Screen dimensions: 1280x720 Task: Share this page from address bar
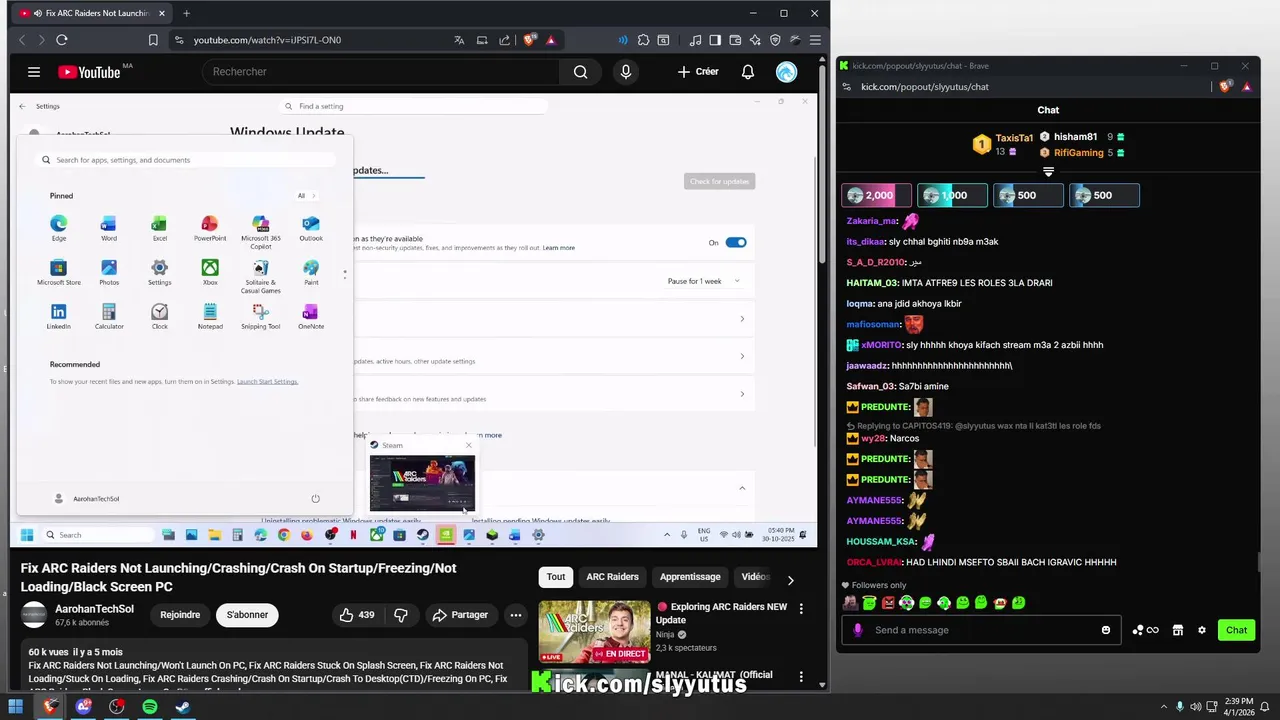pyautogui.click(x=505, y=40)
